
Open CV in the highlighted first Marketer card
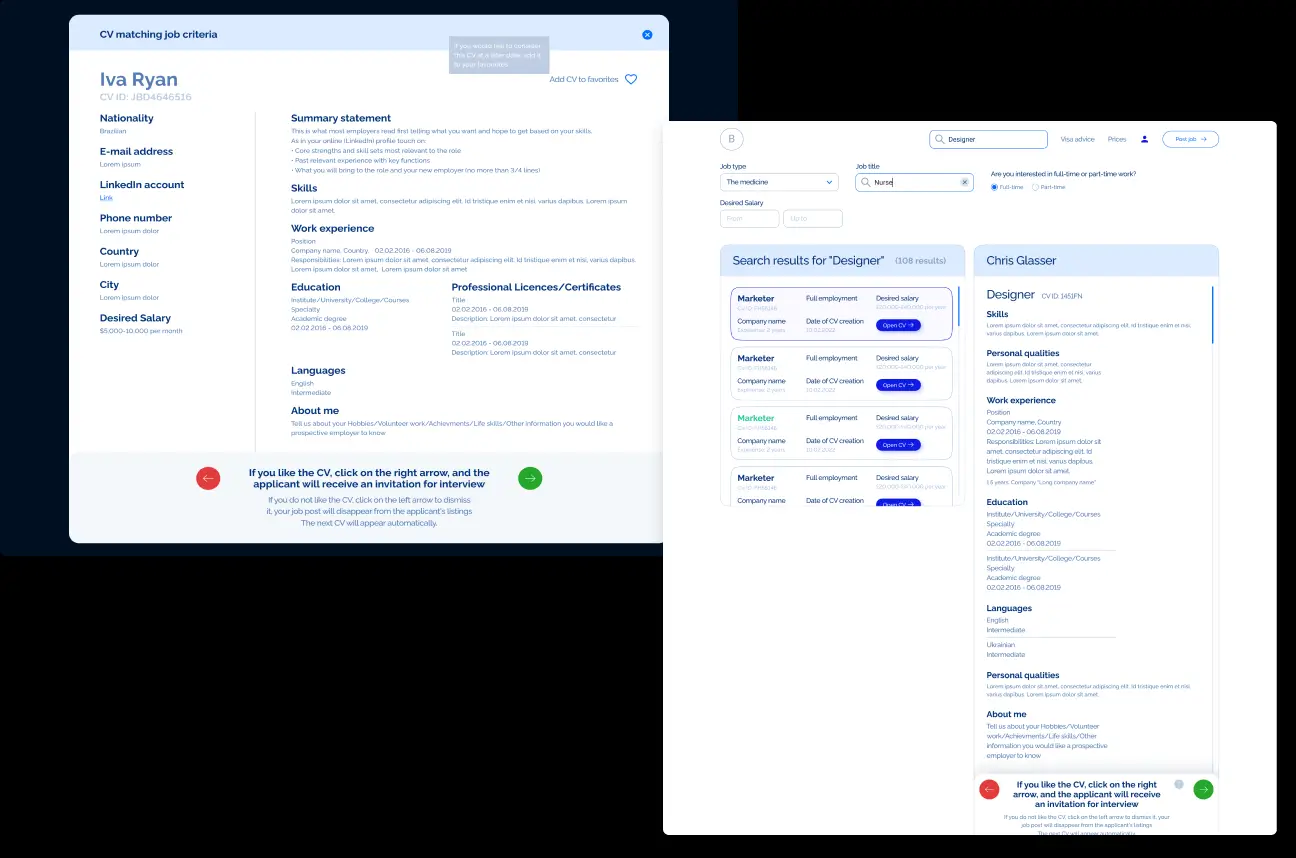(898, 325)
